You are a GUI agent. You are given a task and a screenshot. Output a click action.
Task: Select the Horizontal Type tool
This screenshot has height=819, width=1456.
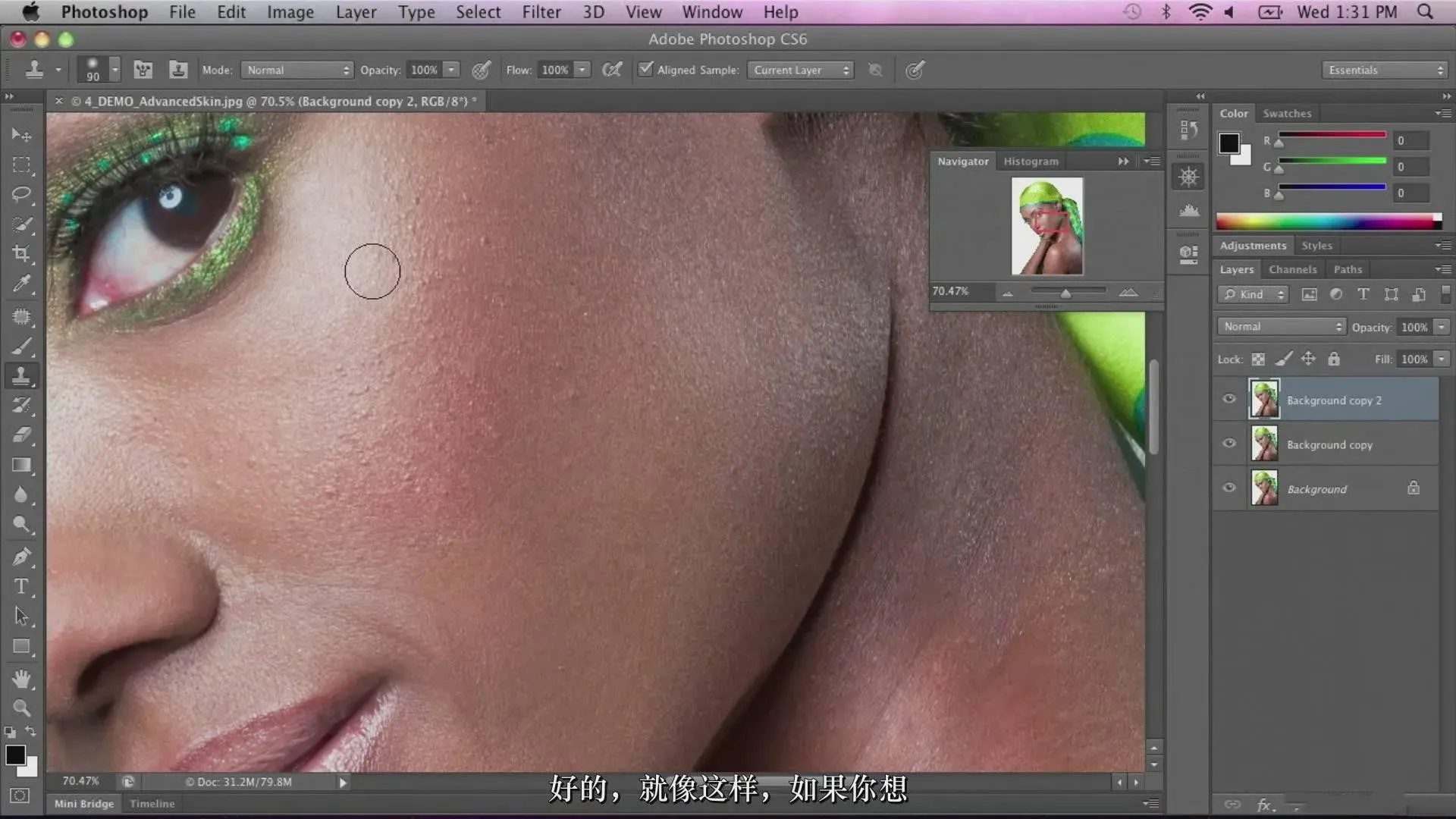pos(21,586)
